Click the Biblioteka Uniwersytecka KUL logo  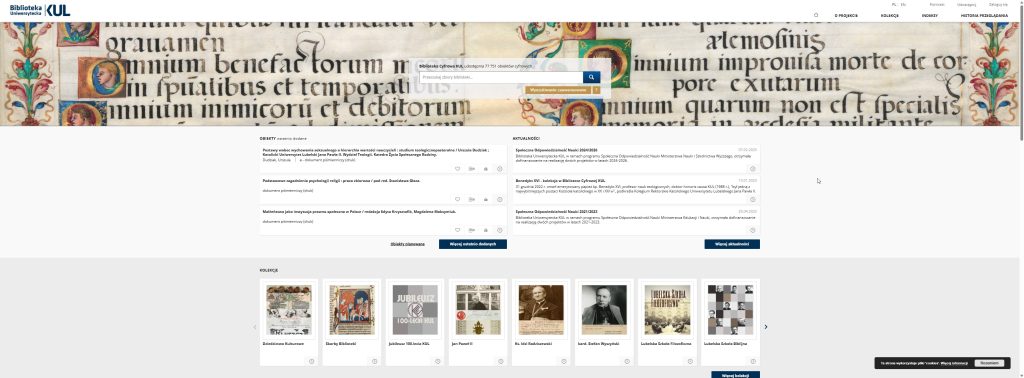click(x=40, y=10)
